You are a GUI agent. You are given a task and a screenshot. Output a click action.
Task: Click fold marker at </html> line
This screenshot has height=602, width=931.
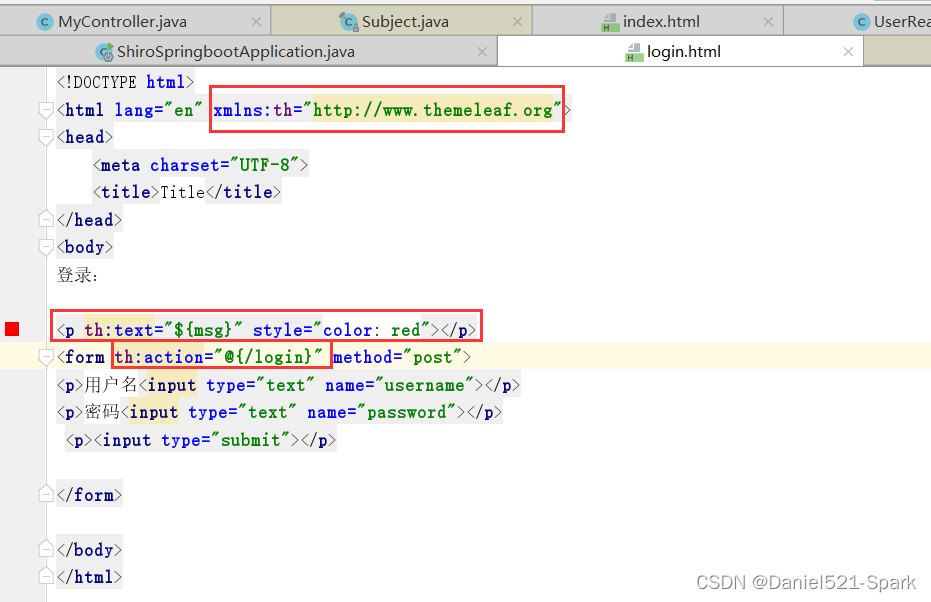[46, 576]
